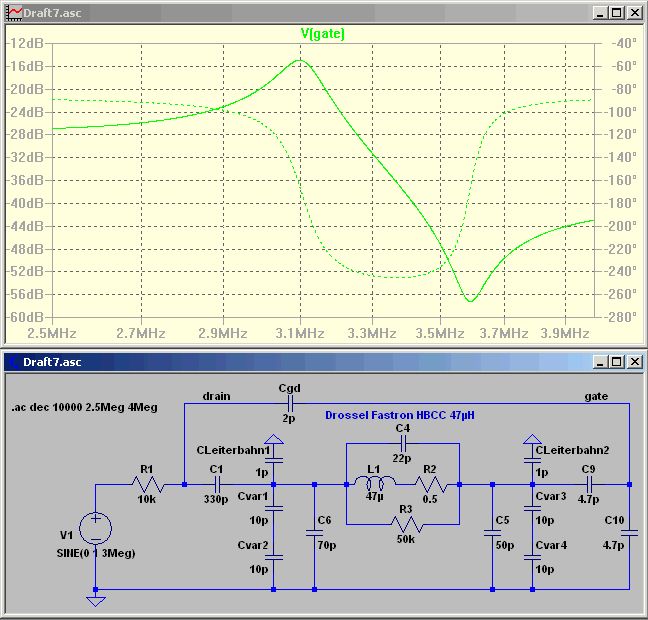The height and width of the screenshot is (620, 648).
Task: Click the ground symbol below V1
Action: [x=95, y=600]
